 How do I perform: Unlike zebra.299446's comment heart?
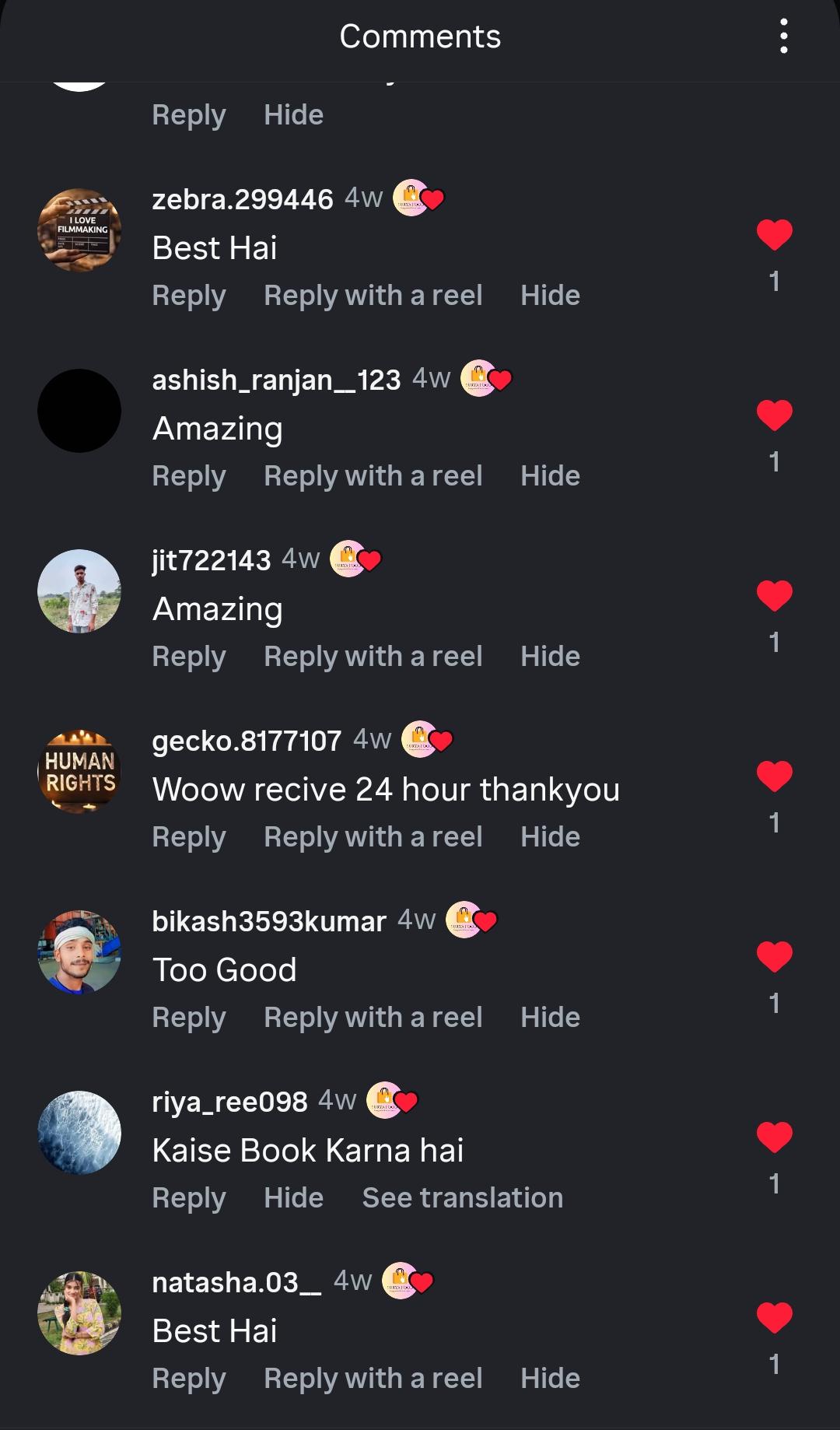coord(775,234)
